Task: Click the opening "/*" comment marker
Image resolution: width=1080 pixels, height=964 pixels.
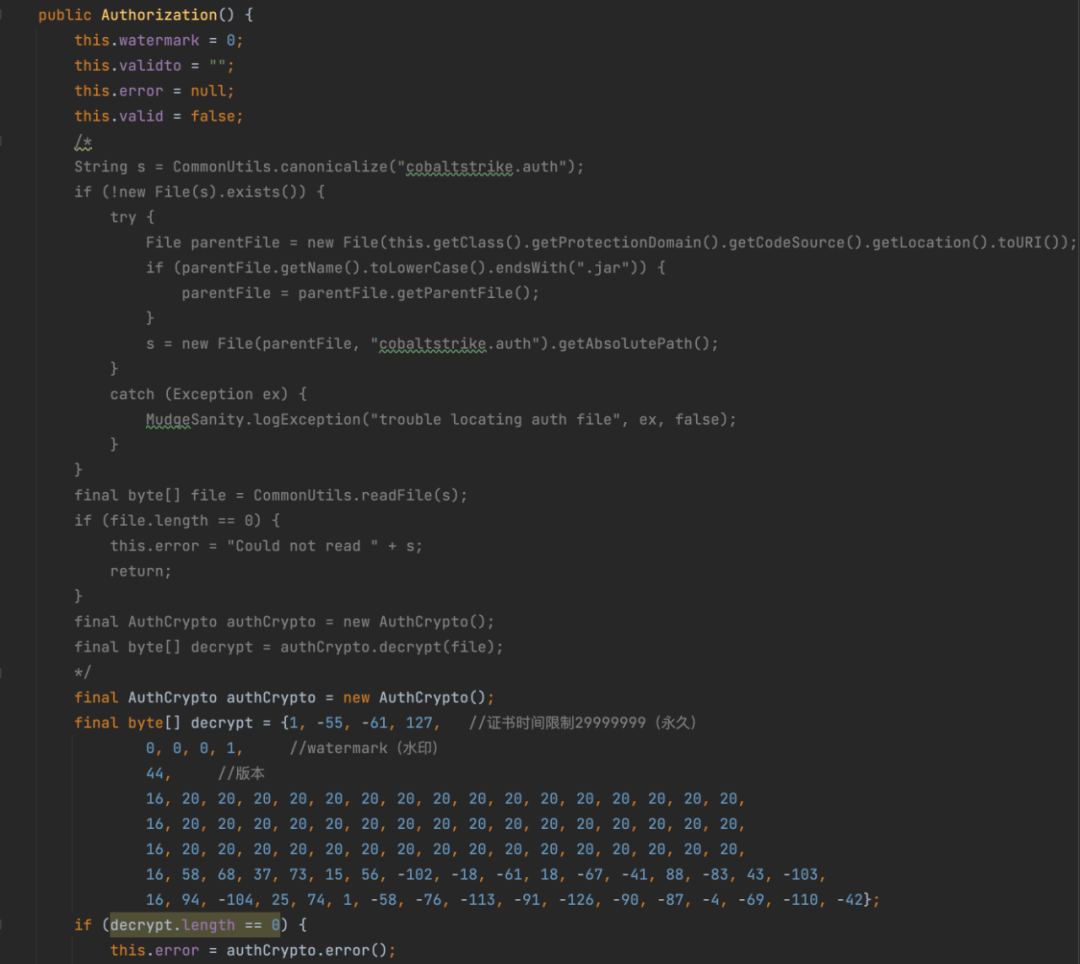Action: click(x=83, y=142)
